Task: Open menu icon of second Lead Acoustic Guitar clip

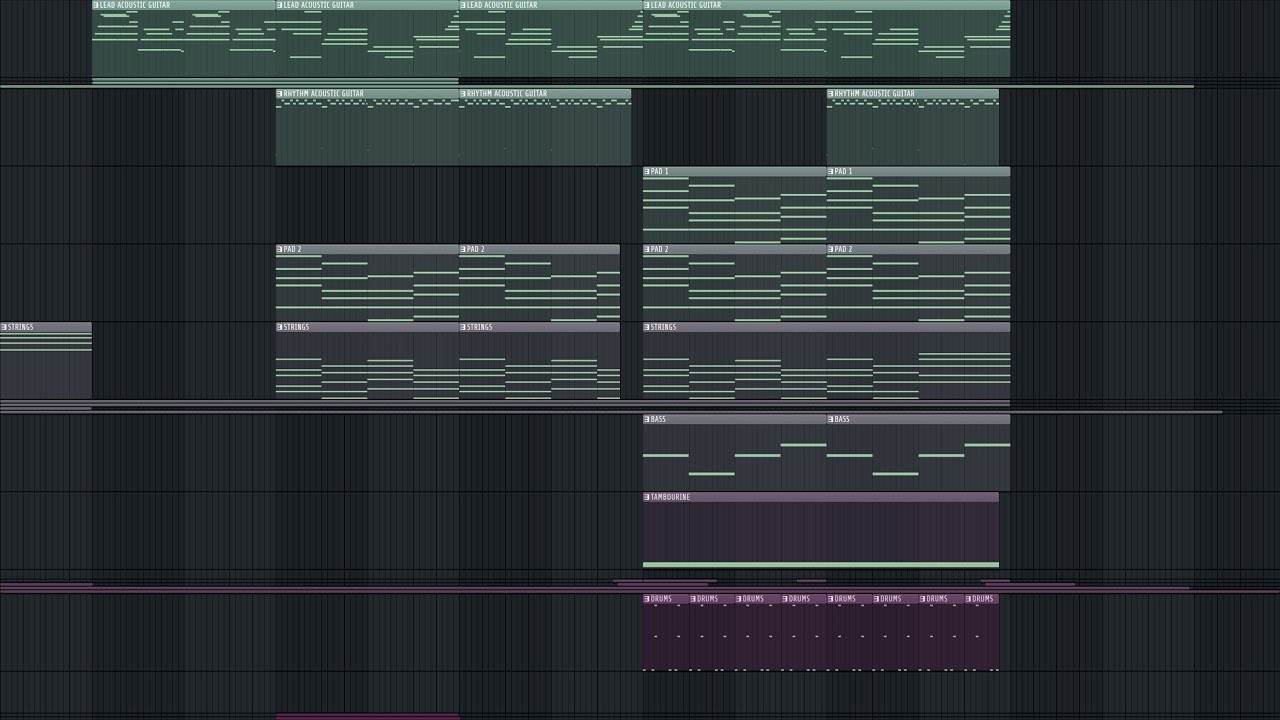Action: click(280, 5)
